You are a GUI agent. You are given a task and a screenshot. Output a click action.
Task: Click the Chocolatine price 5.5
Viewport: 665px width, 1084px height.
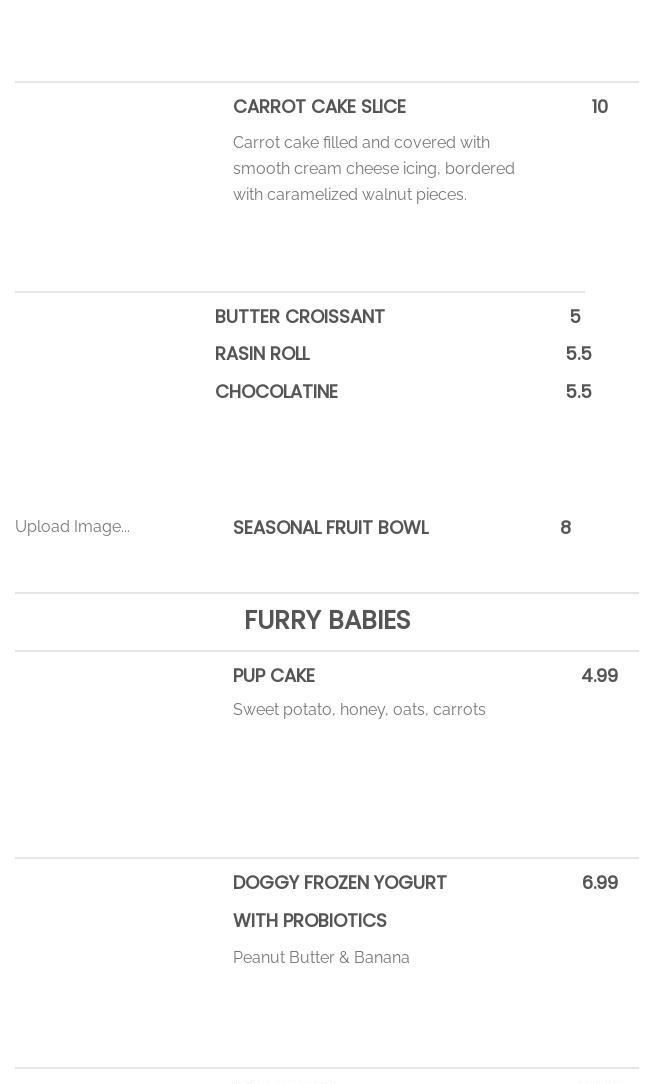(578, 392)
